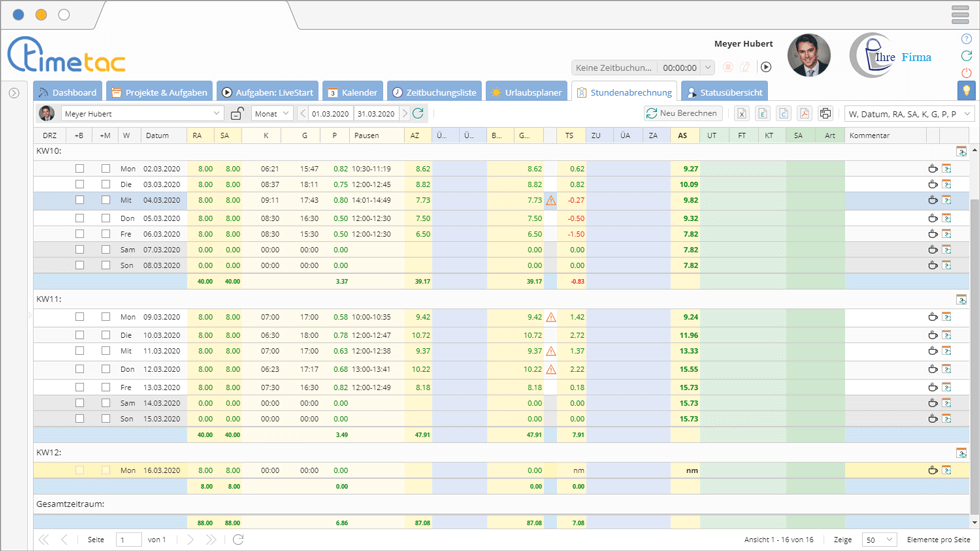The image size is (980, 551).
Task: Click the lock icon beside employee selector
Action: point(237,114)
